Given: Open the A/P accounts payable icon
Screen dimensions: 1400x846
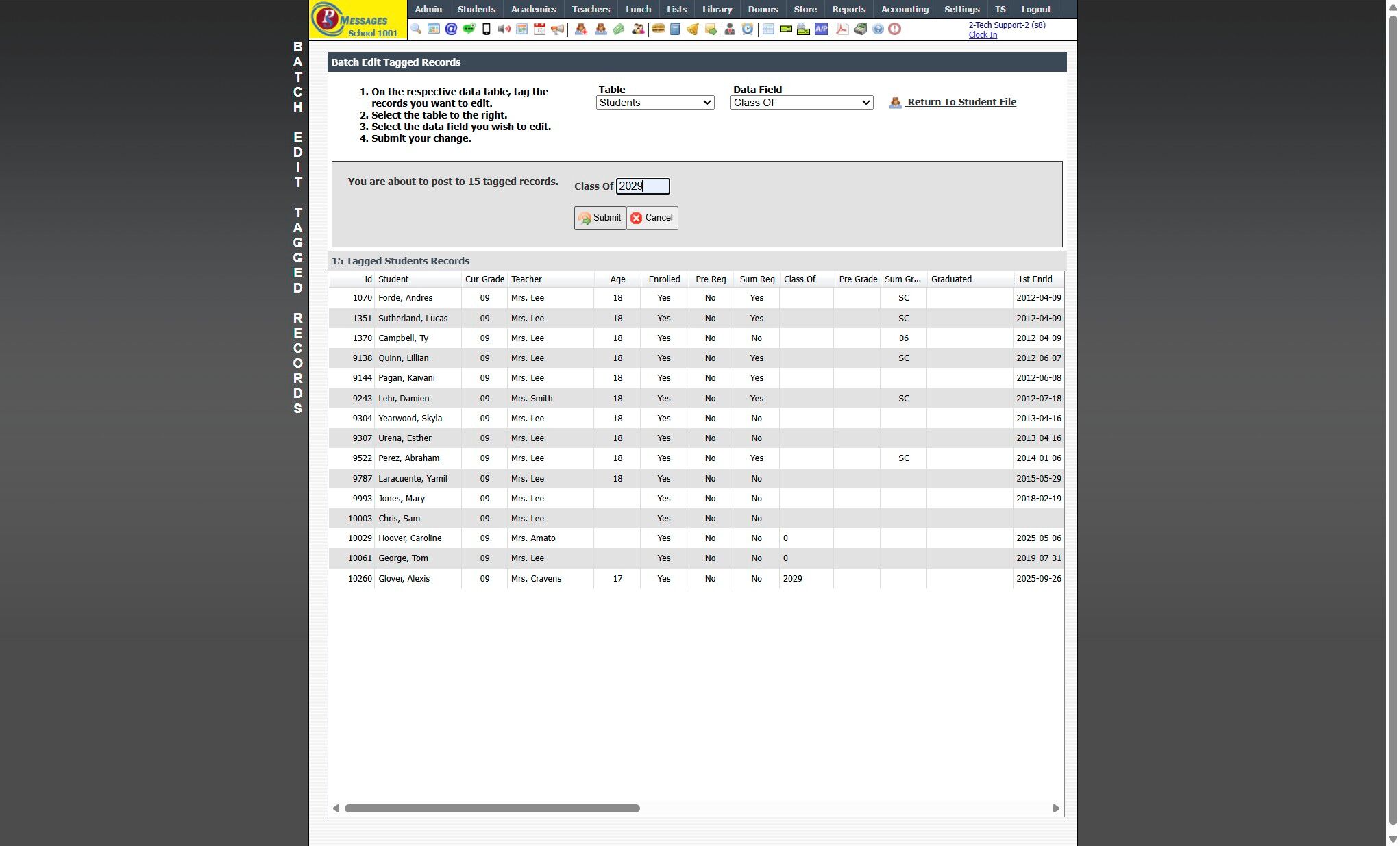Looking at the screenshot, I should [x=821, y=29].
